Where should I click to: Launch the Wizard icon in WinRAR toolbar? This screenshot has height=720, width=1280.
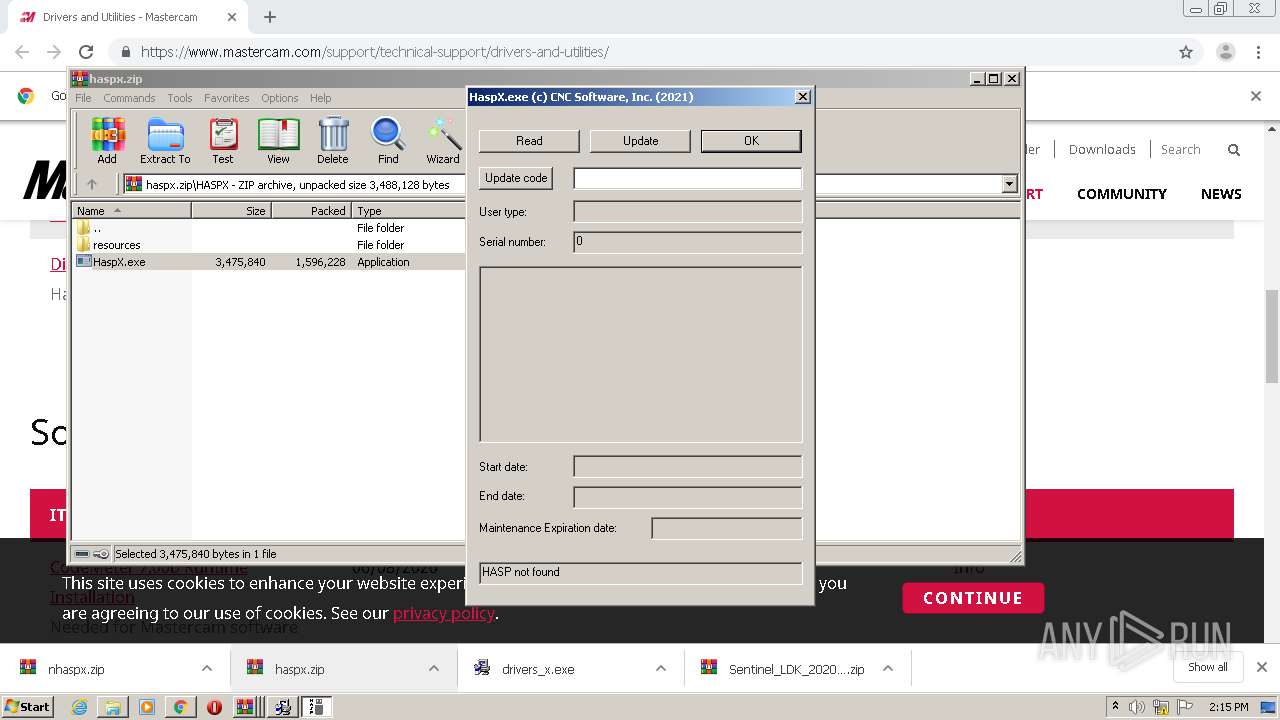443,140
